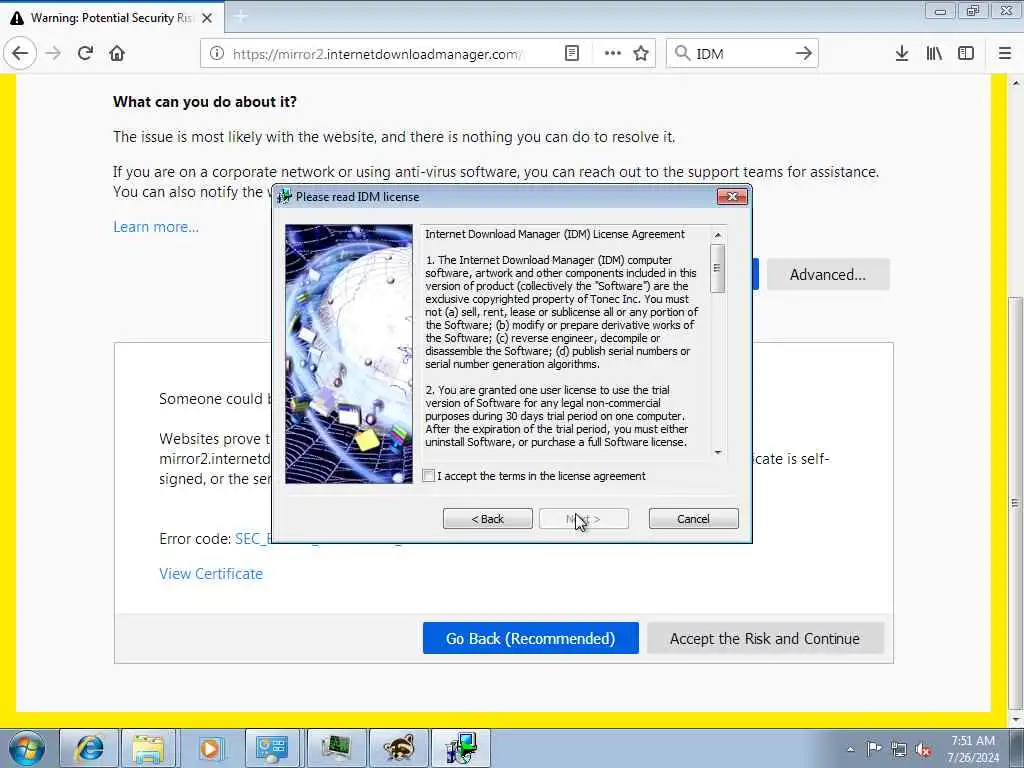This screenshot has height=768, width=1024.
Task: Open the Downloads panel
Action: [x=902, y=54]
